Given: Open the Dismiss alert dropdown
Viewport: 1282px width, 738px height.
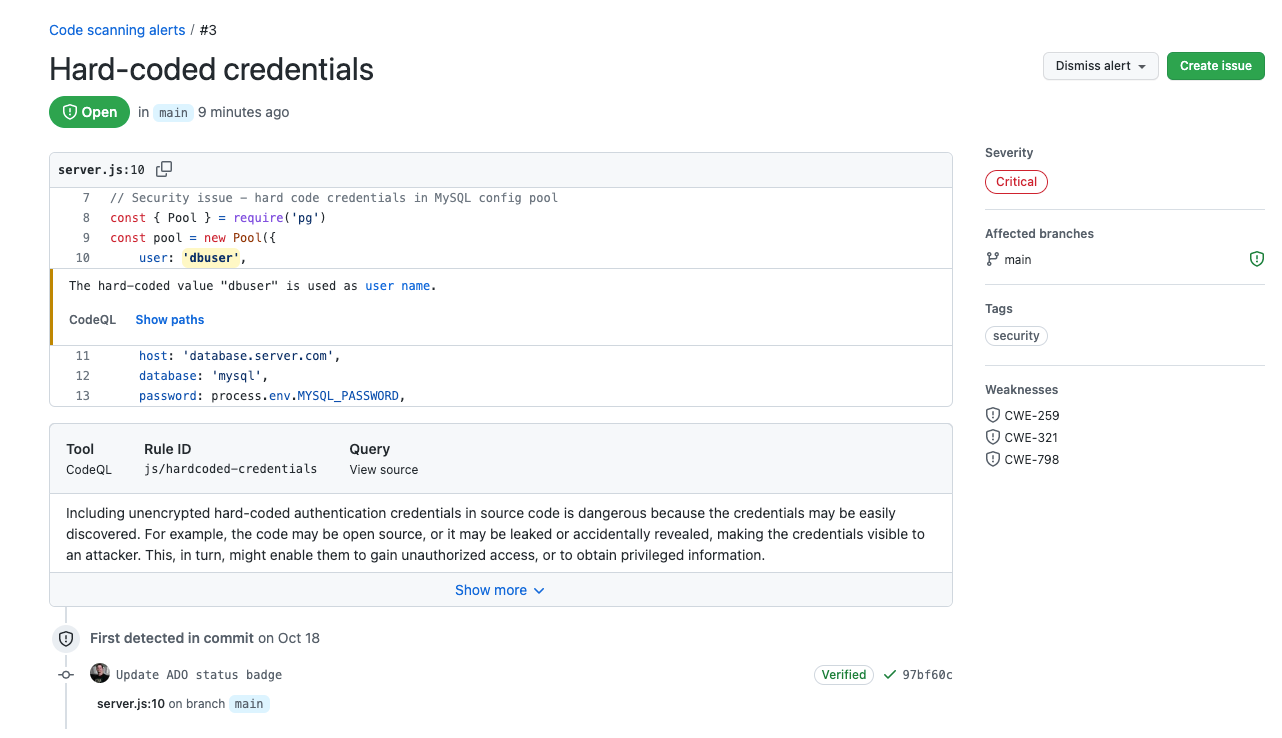Looking at the screenshot, I should tap(1100, 66).
